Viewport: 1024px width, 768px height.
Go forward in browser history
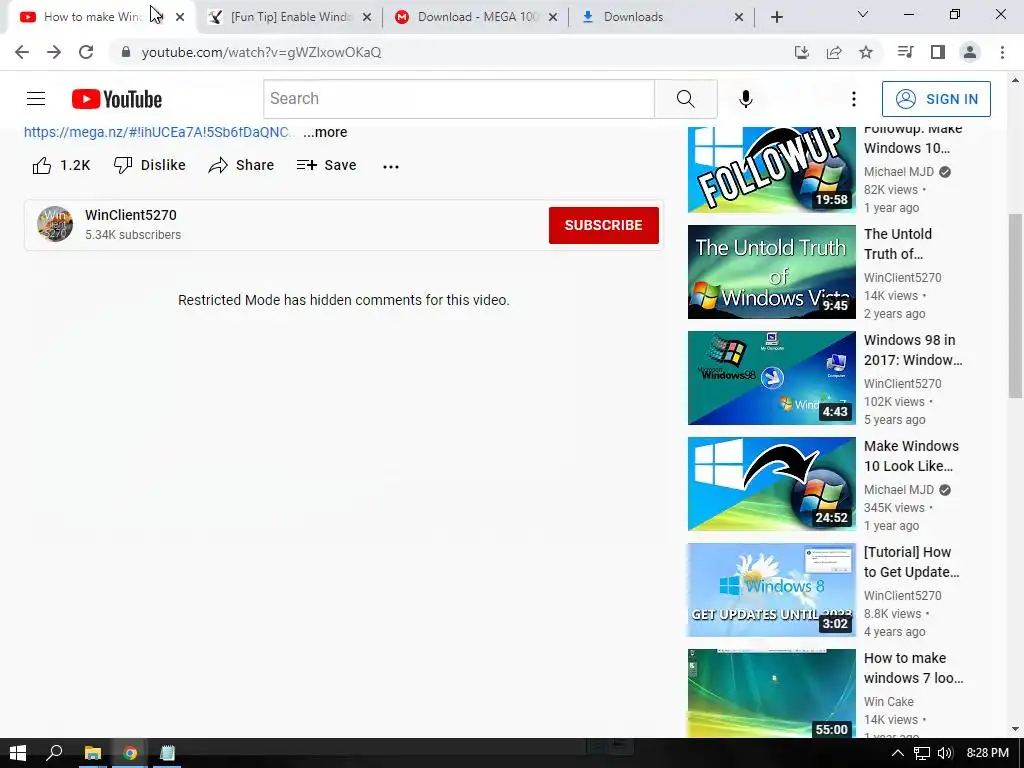click(x=54, y=52)
